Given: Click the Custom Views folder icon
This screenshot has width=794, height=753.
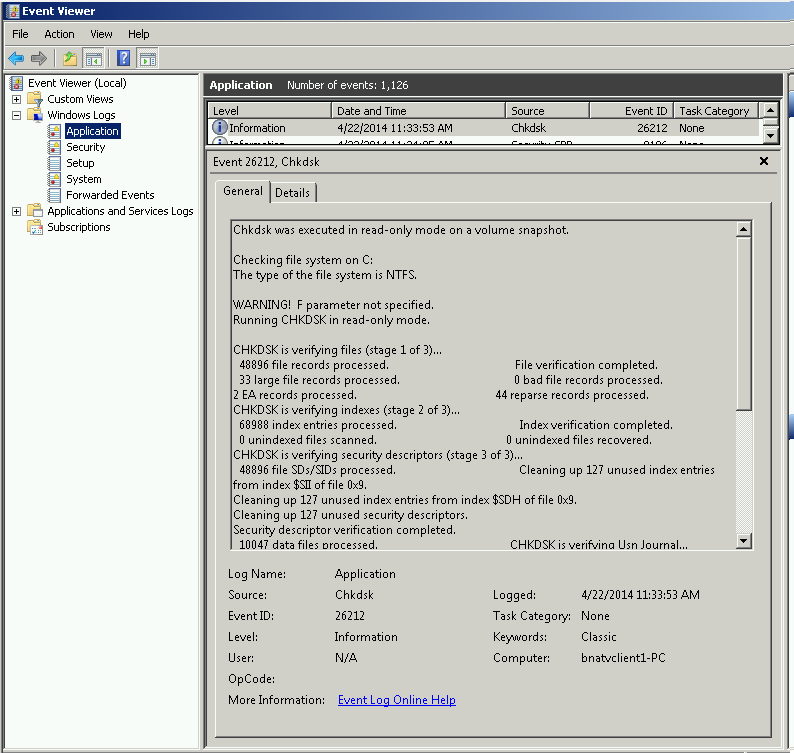Looking at the screenshot, I should (35, 99).
